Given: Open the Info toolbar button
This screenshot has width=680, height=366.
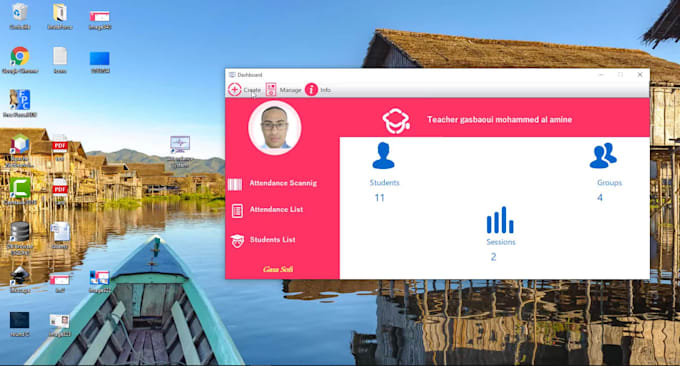Looking at the screenshot, I should [x=318, y=90].
